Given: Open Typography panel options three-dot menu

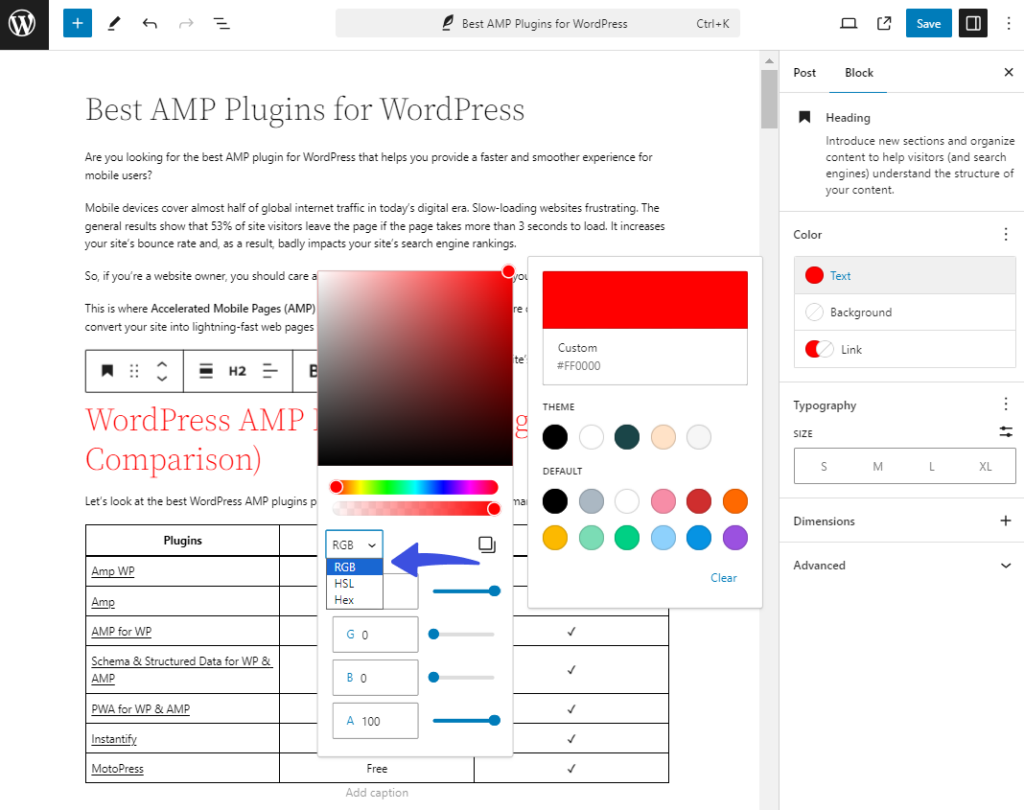Looking at the screenshot, I should pos(1006,404).
